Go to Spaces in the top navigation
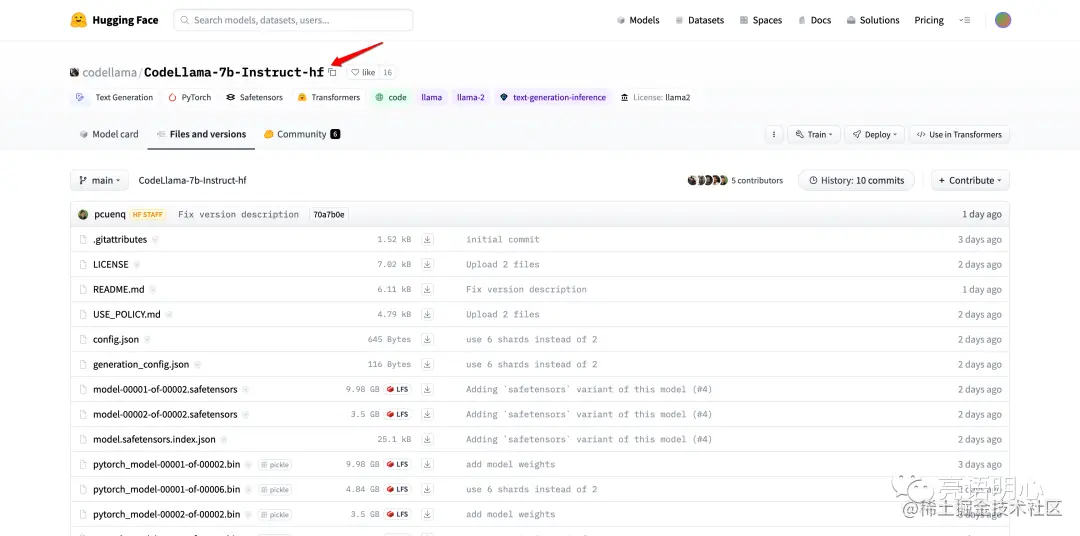1080x536 pixels. click(760, 20)
